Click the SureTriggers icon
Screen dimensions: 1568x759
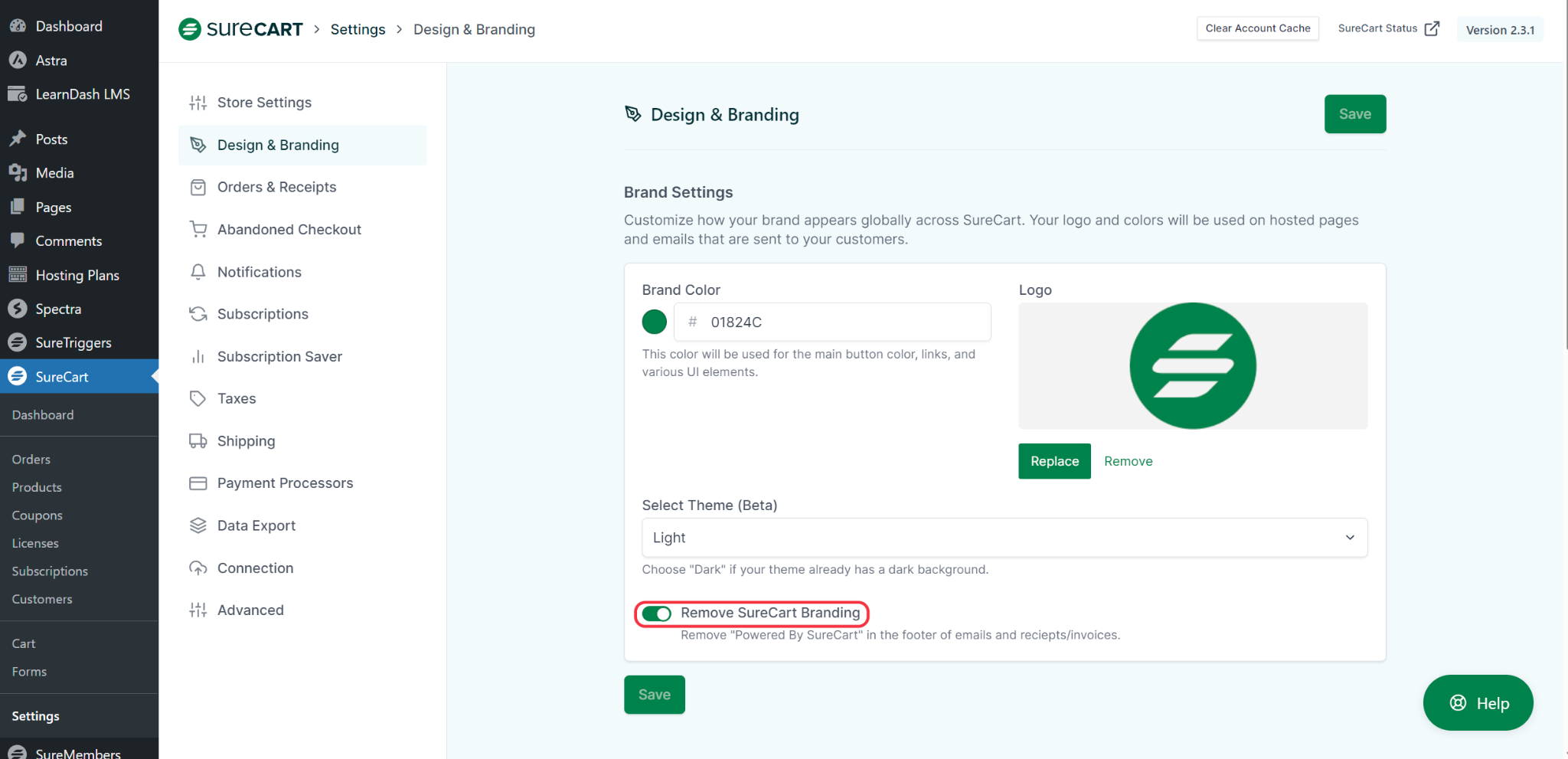[x=18, y=342]
